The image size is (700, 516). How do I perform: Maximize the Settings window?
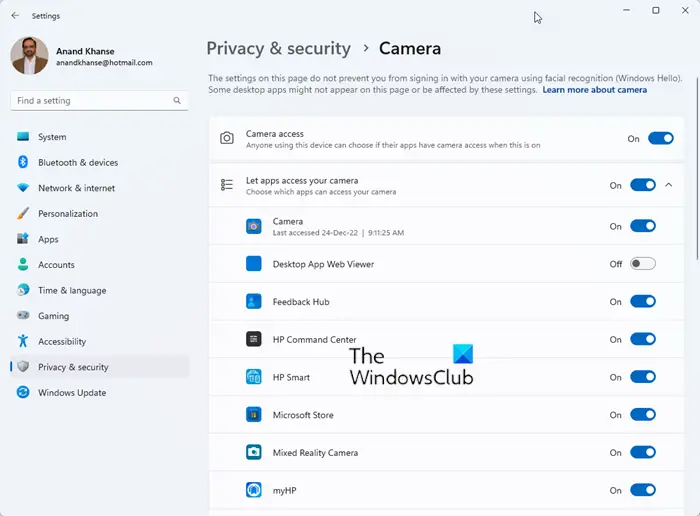[x=656, y=10]
